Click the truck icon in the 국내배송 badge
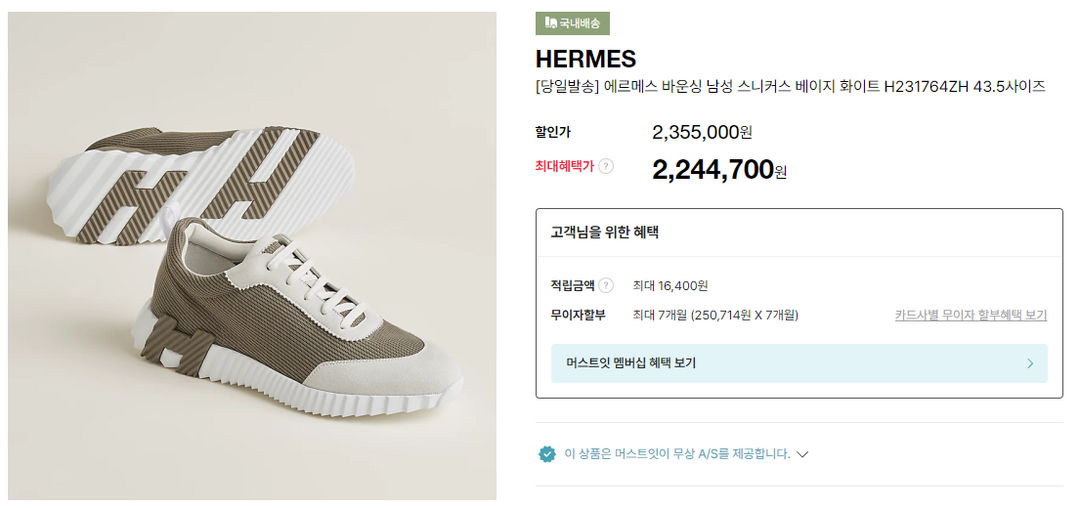This screenshot has width=1080, height=508. tap(550, 23)
